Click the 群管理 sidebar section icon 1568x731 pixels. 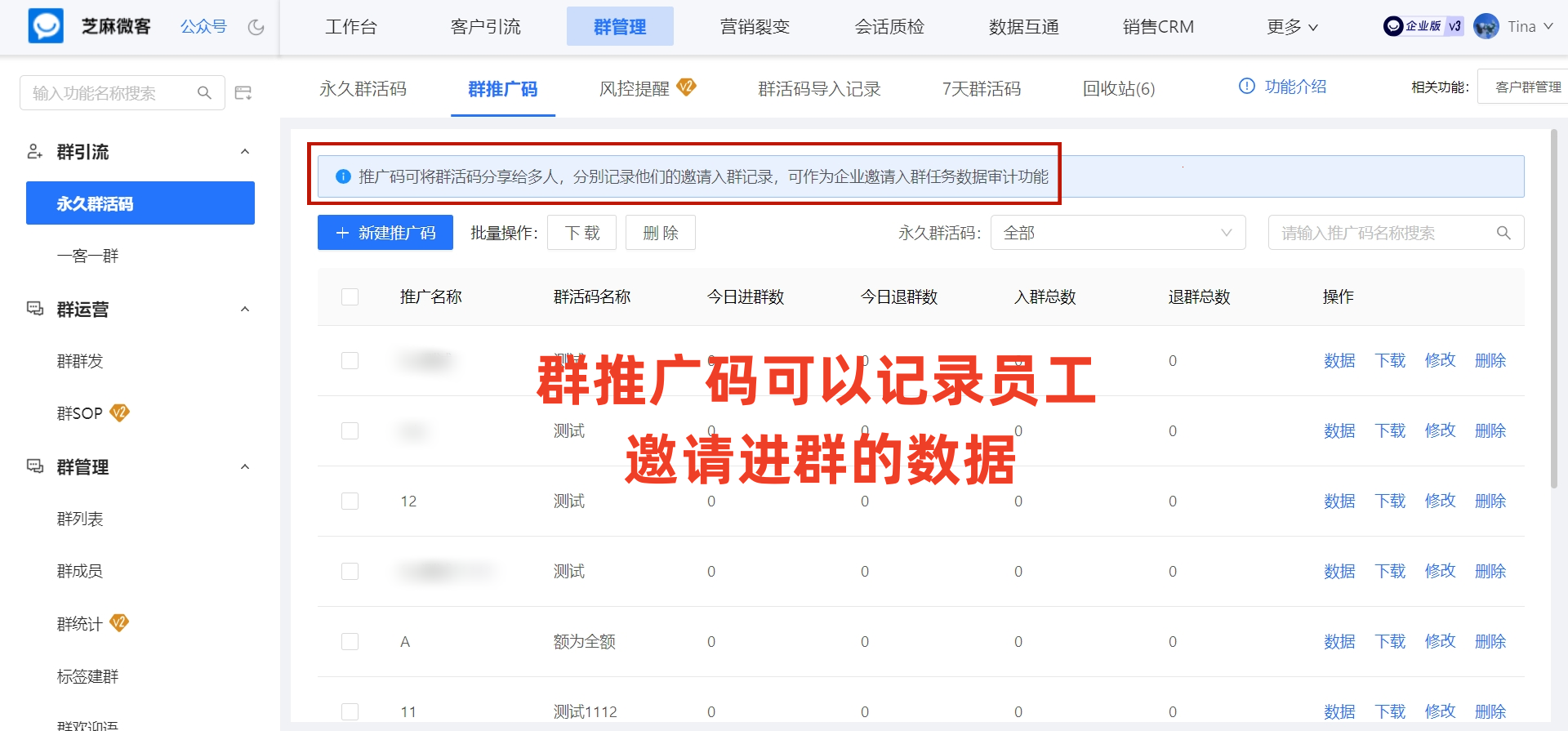tap(35, 466)
